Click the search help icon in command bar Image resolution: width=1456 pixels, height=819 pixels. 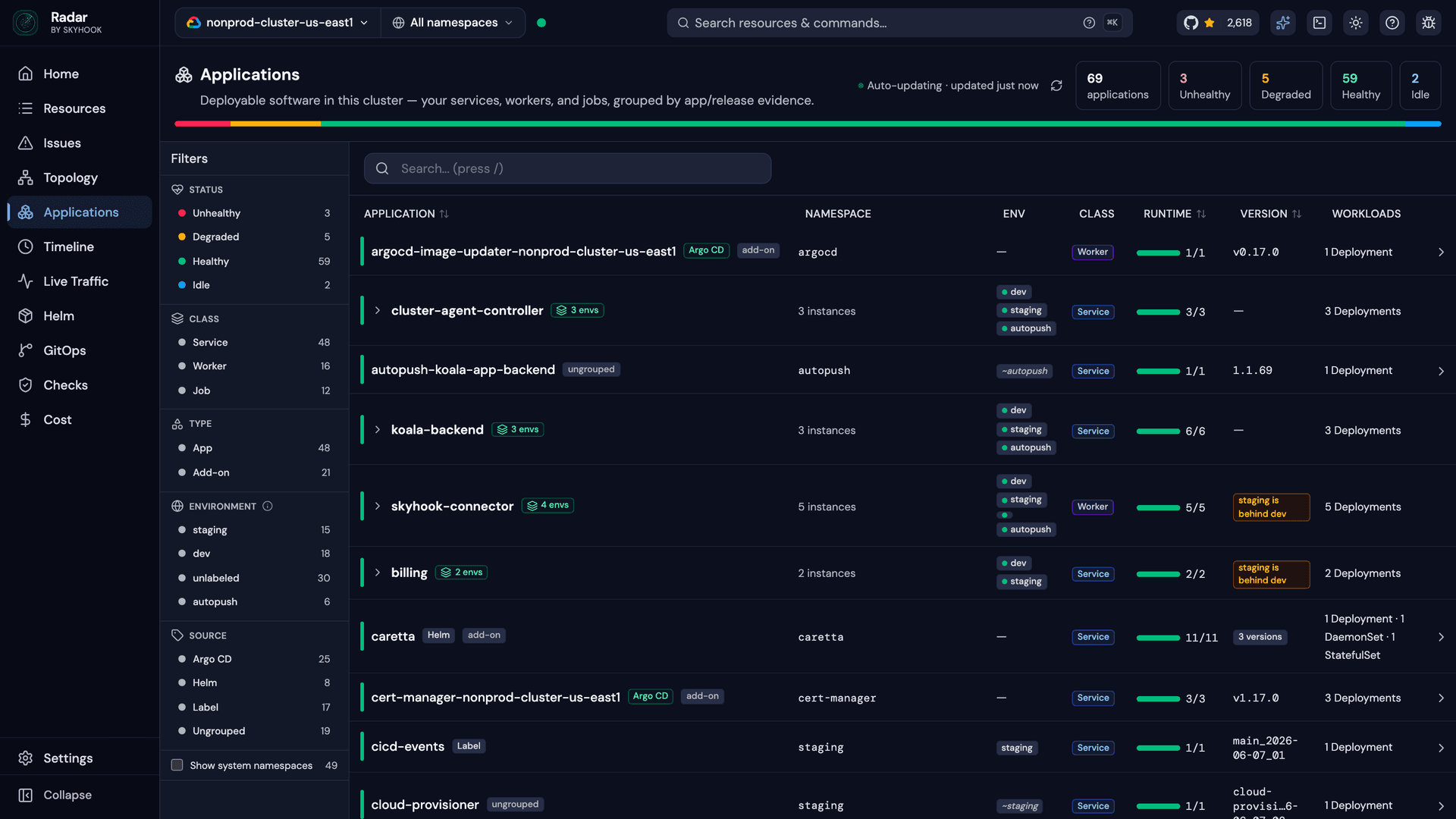point(1089,23)
